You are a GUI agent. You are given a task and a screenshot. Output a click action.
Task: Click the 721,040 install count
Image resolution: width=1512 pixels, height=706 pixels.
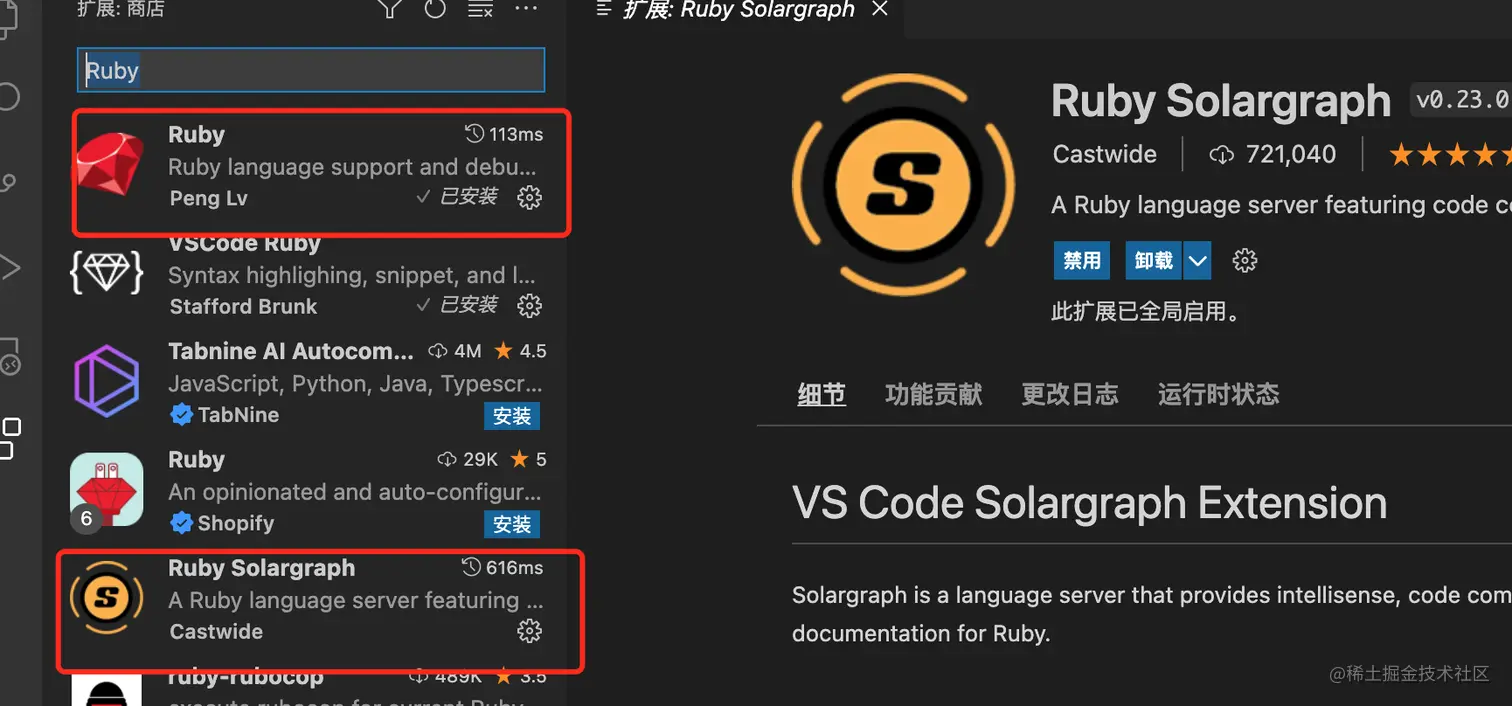pos(1273,155)
